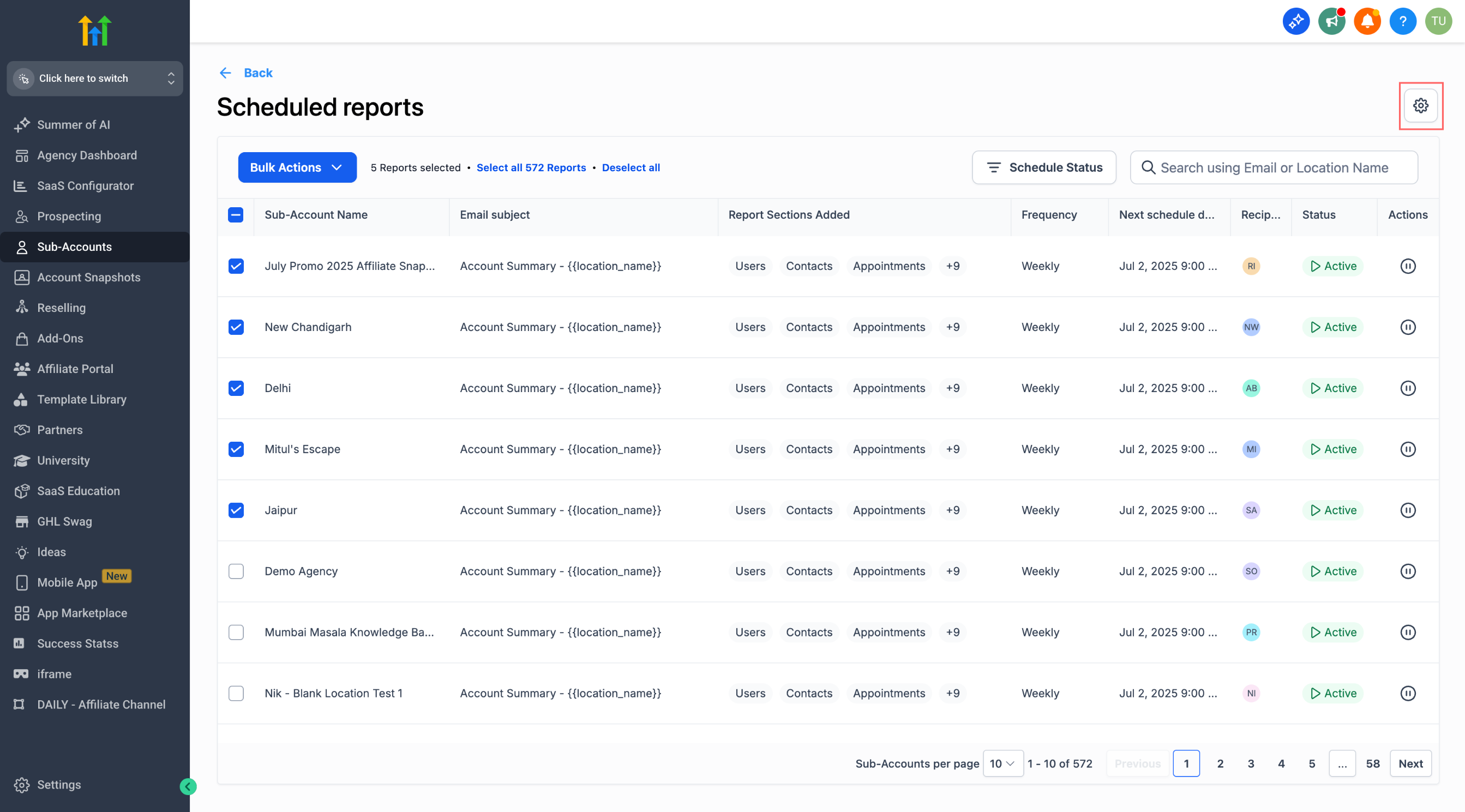Toggle the header select-all checkbox
This screenshot has height=812, width=1465.
[236, 215]
